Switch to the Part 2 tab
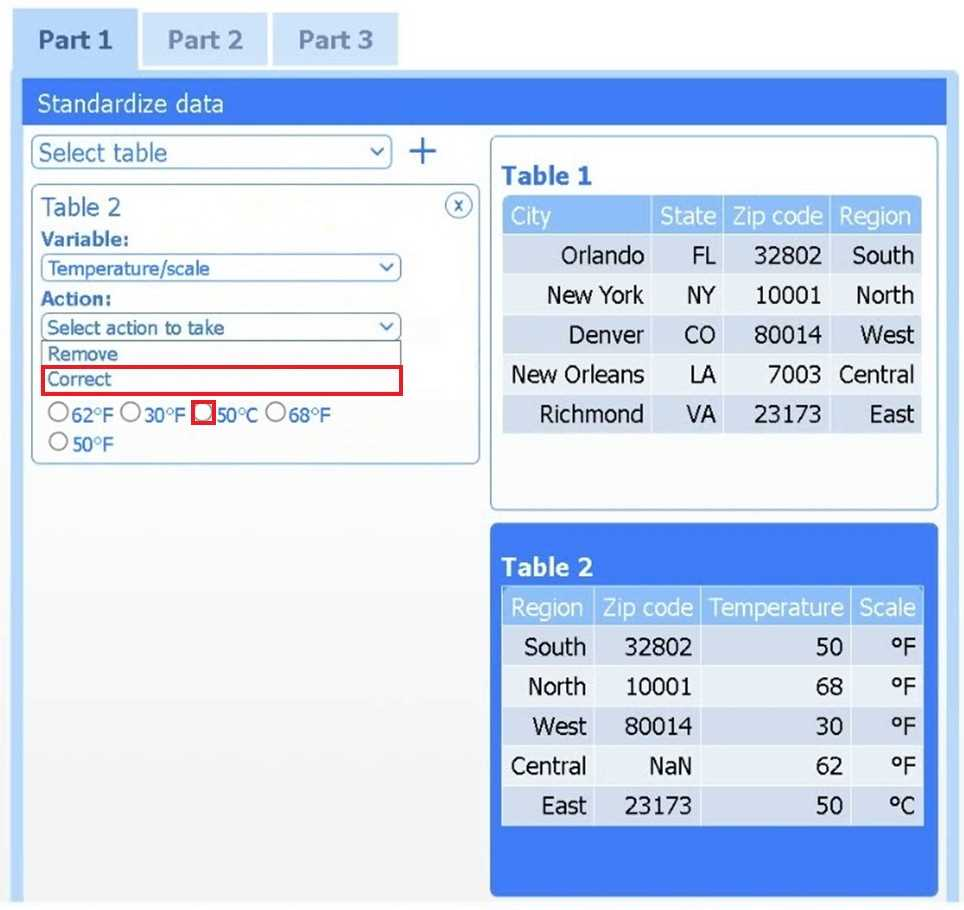964x910 pixels. click(205, 40)
